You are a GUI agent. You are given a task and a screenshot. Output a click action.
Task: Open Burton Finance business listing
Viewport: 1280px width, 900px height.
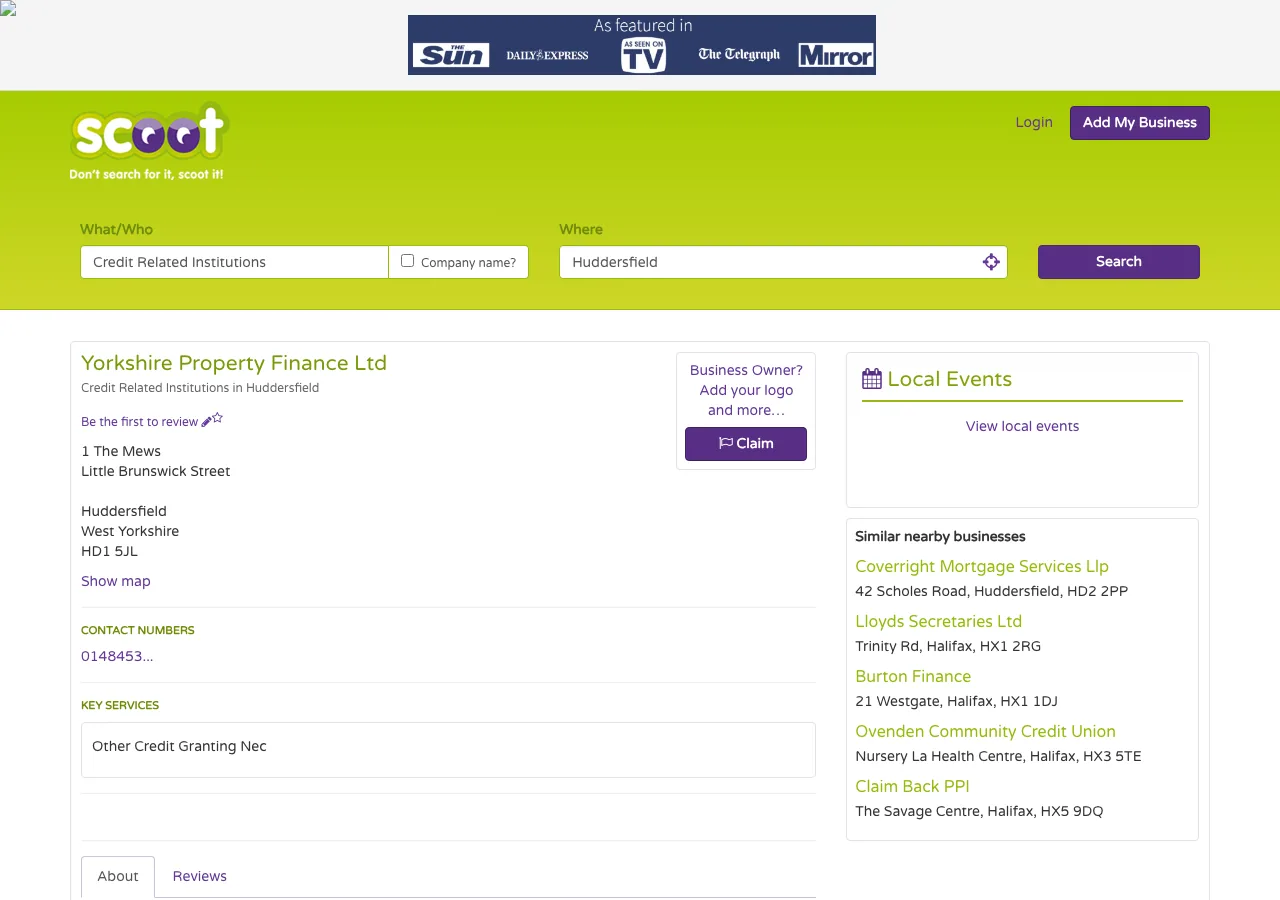912,676
